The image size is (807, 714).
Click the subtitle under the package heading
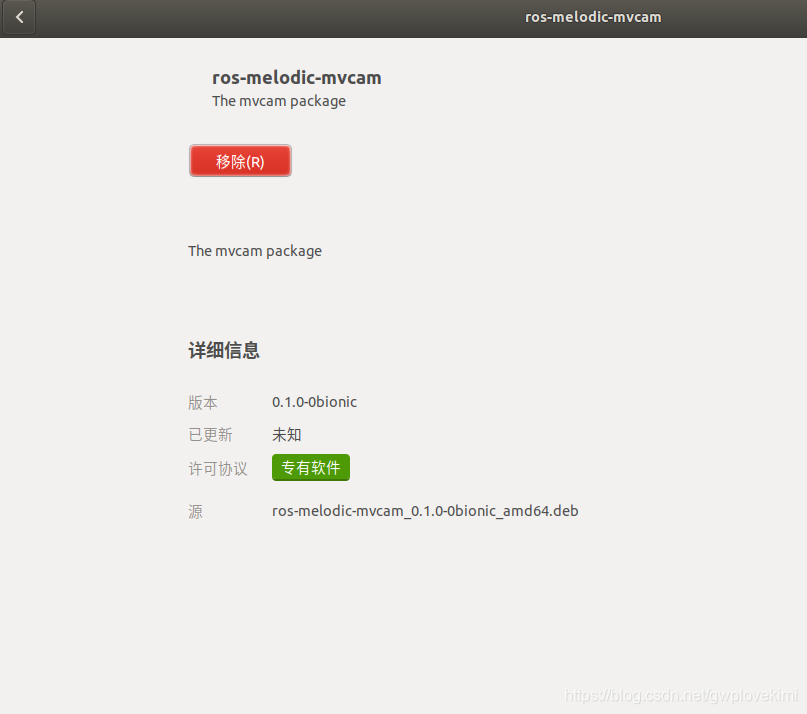(279, 101)
